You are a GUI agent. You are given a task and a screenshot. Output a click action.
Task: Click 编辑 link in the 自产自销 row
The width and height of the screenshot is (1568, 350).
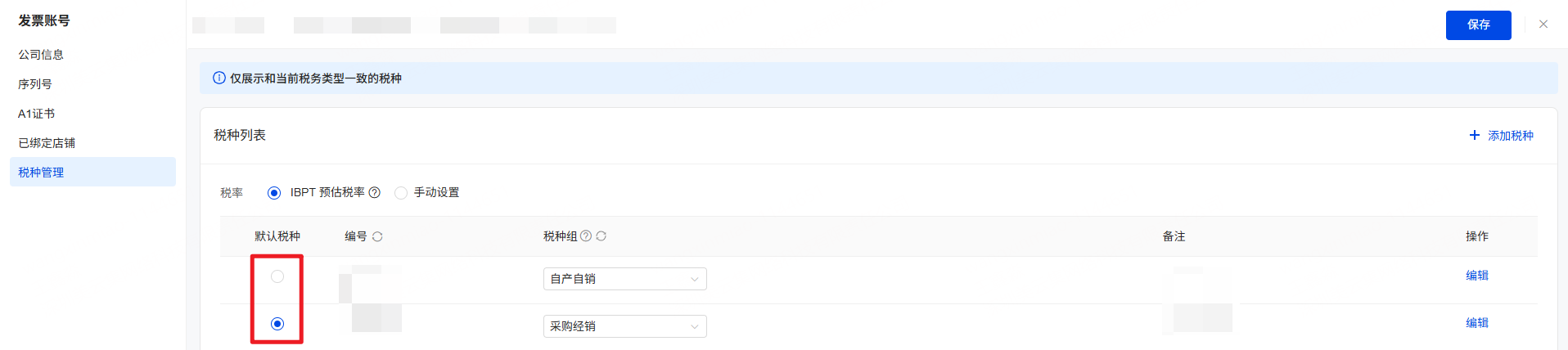1476,276
